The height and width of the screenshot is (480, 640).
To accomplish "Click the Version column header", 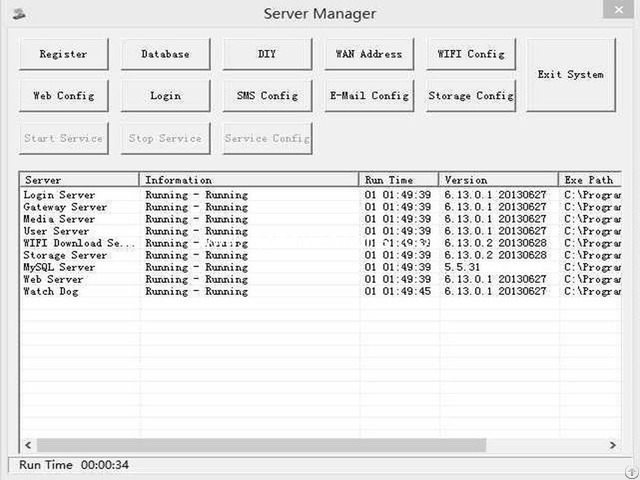I will point(497,180).
